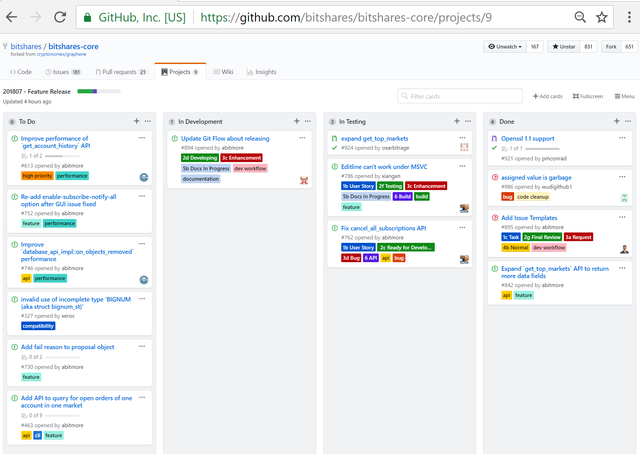This screenshot has width=640, height=454.
Task: Open the Unwatch dropdown
Action: [x=505, y=47]
